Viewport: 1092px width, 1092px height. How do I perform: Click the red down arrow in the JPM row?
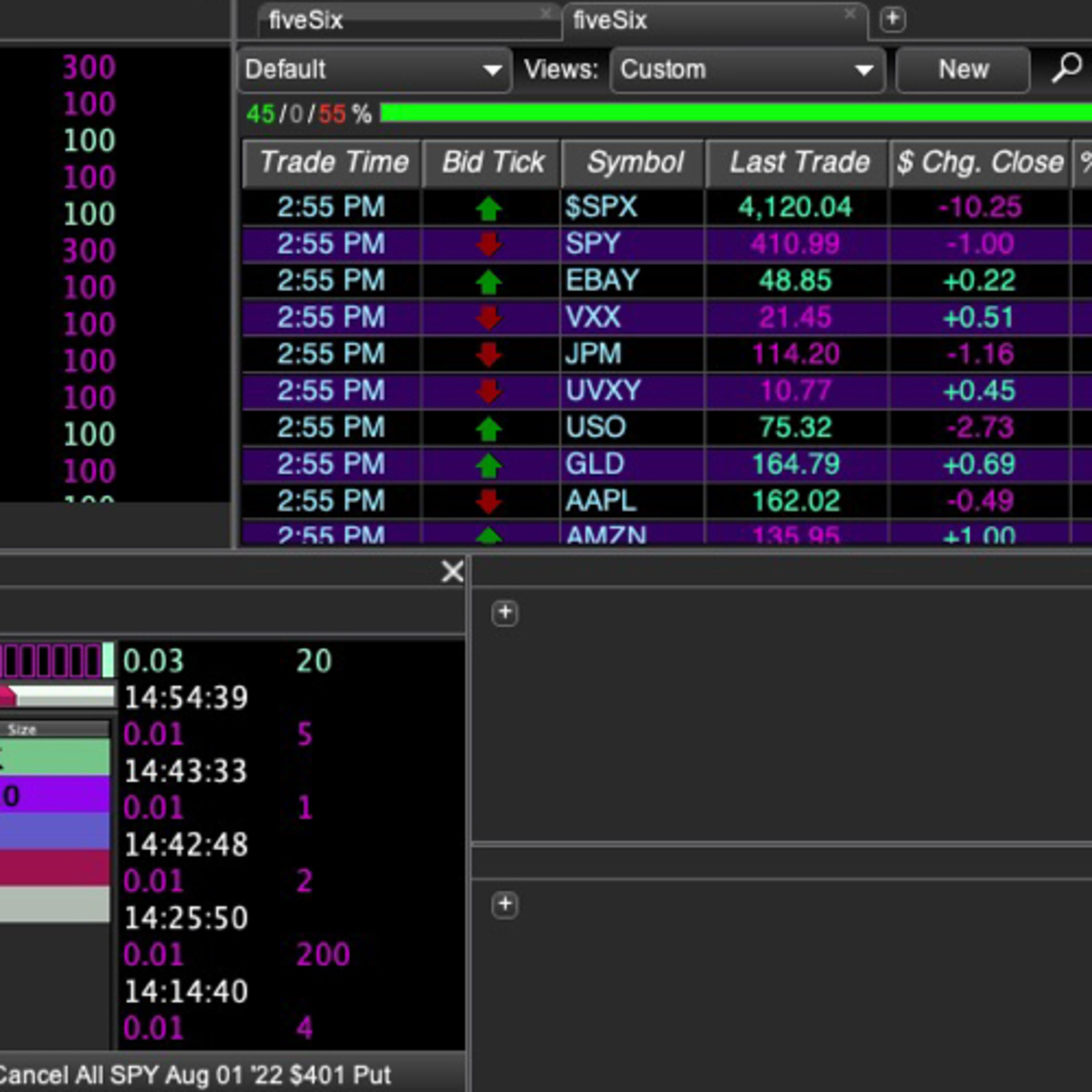tap(488, 355)
